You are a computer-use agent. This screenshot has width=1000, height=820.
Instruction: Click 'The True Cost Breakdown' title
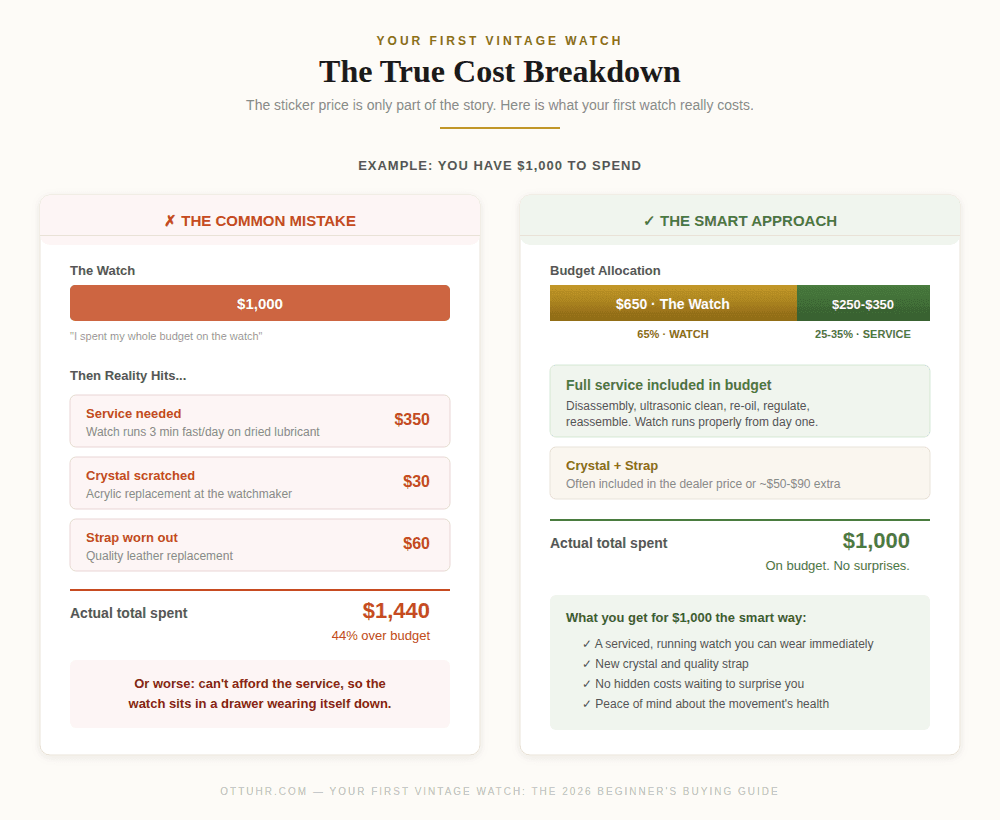[x=500, y=72]
